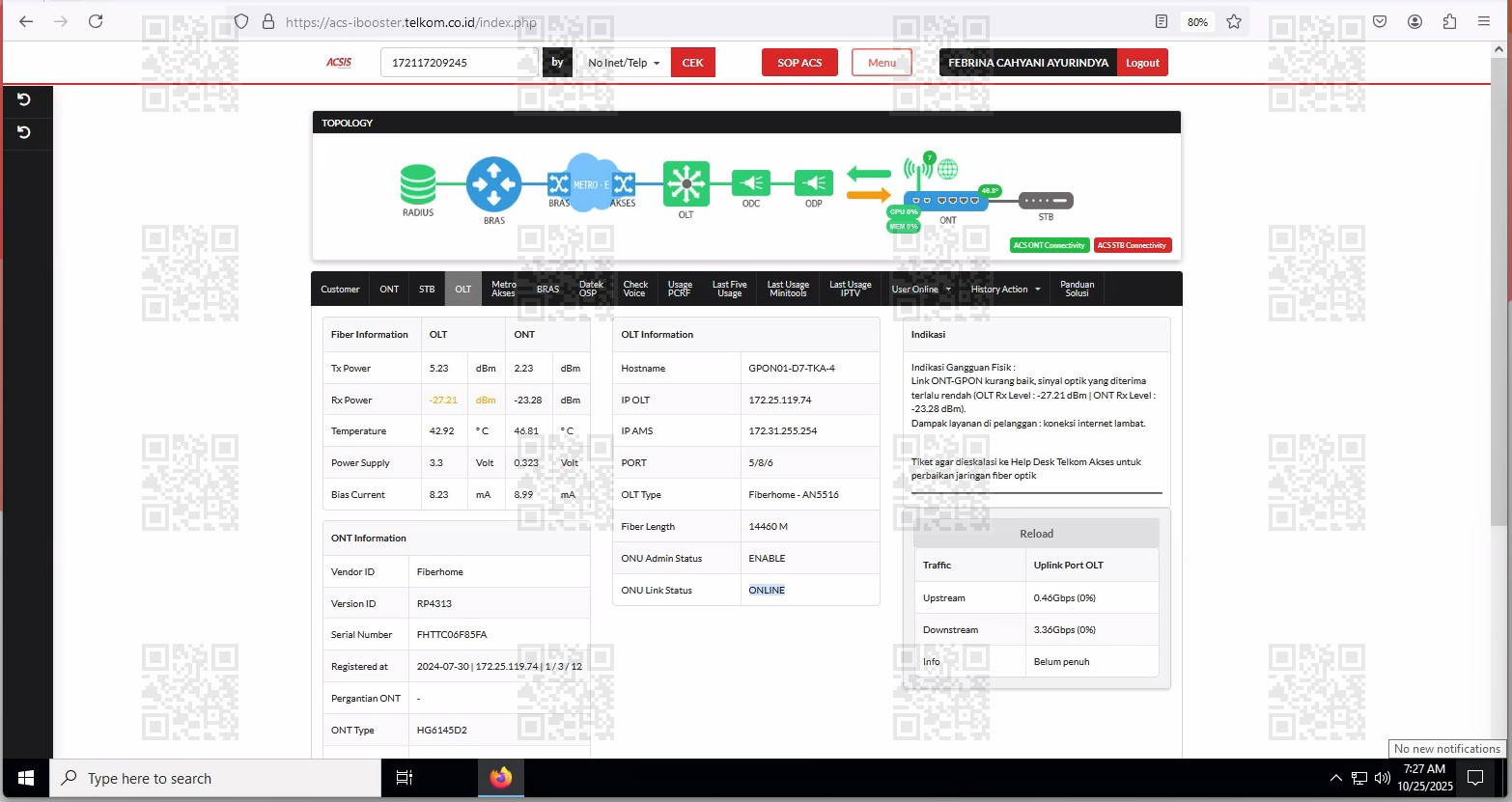The height and width of the screenshot is (802, 1512).
Task: Click the green globe internet icon
Action: point(948,170)
